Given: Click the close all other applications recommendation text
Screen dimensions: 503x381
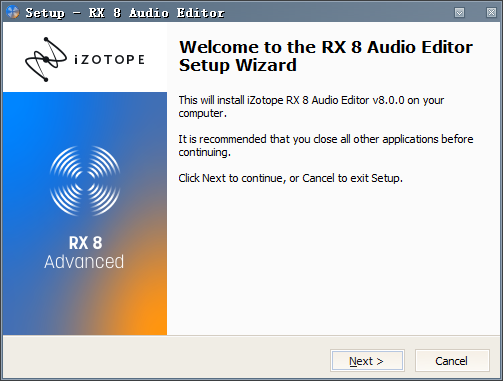Looking at the screenshot, I should (x=326, y=145).
